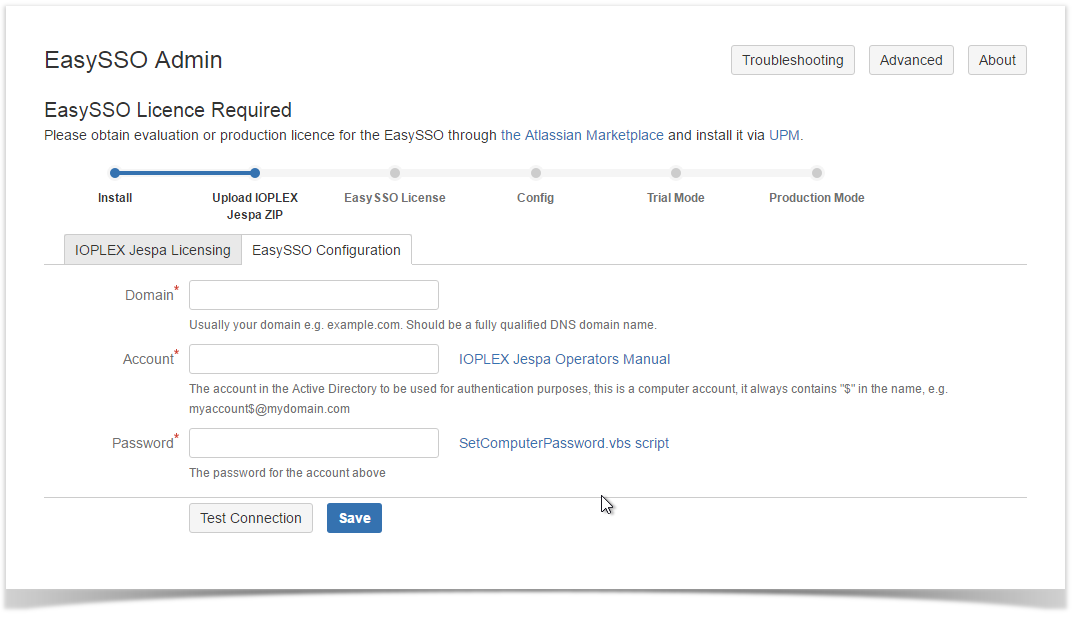Click the 'Install' step label
This screenshot has width=1079, height=618.
pos(115,198)
